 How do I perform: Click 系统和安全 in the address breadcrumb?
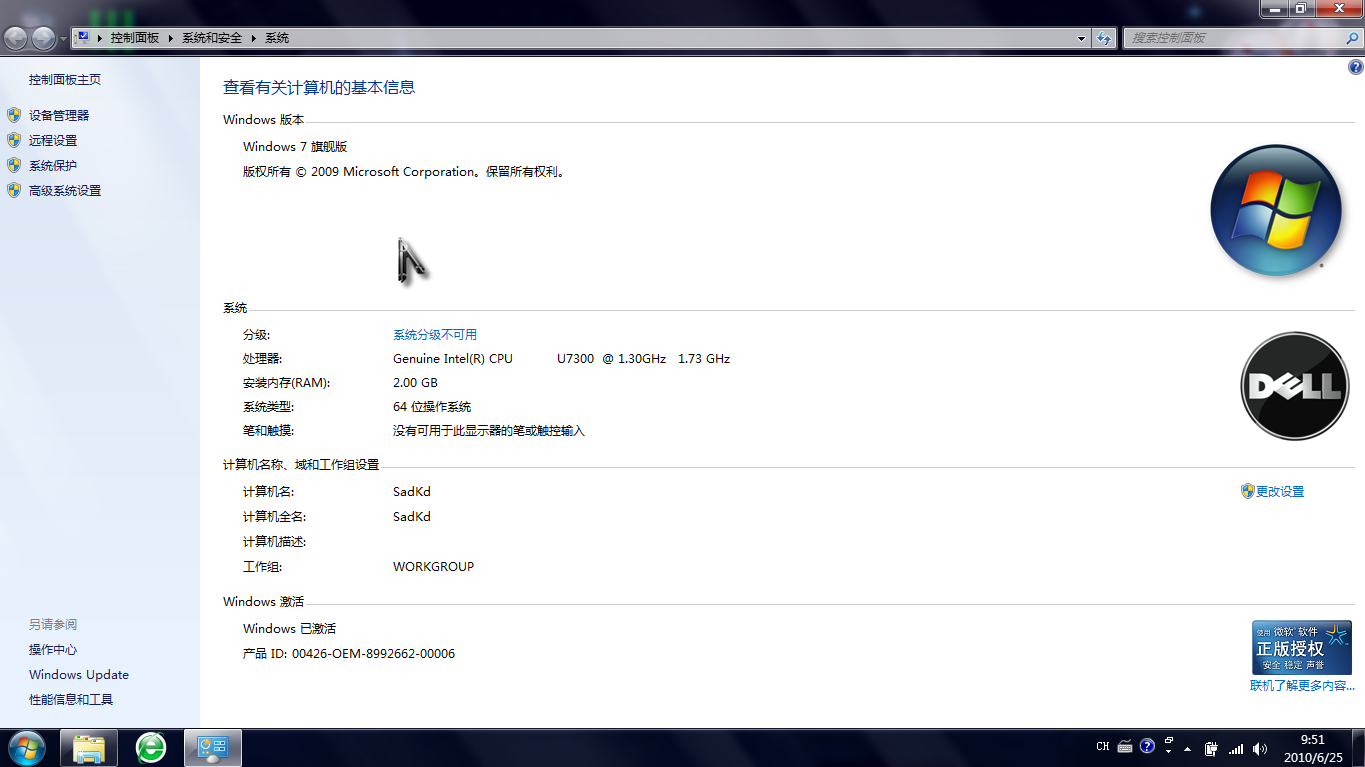[x=212, y=38]
